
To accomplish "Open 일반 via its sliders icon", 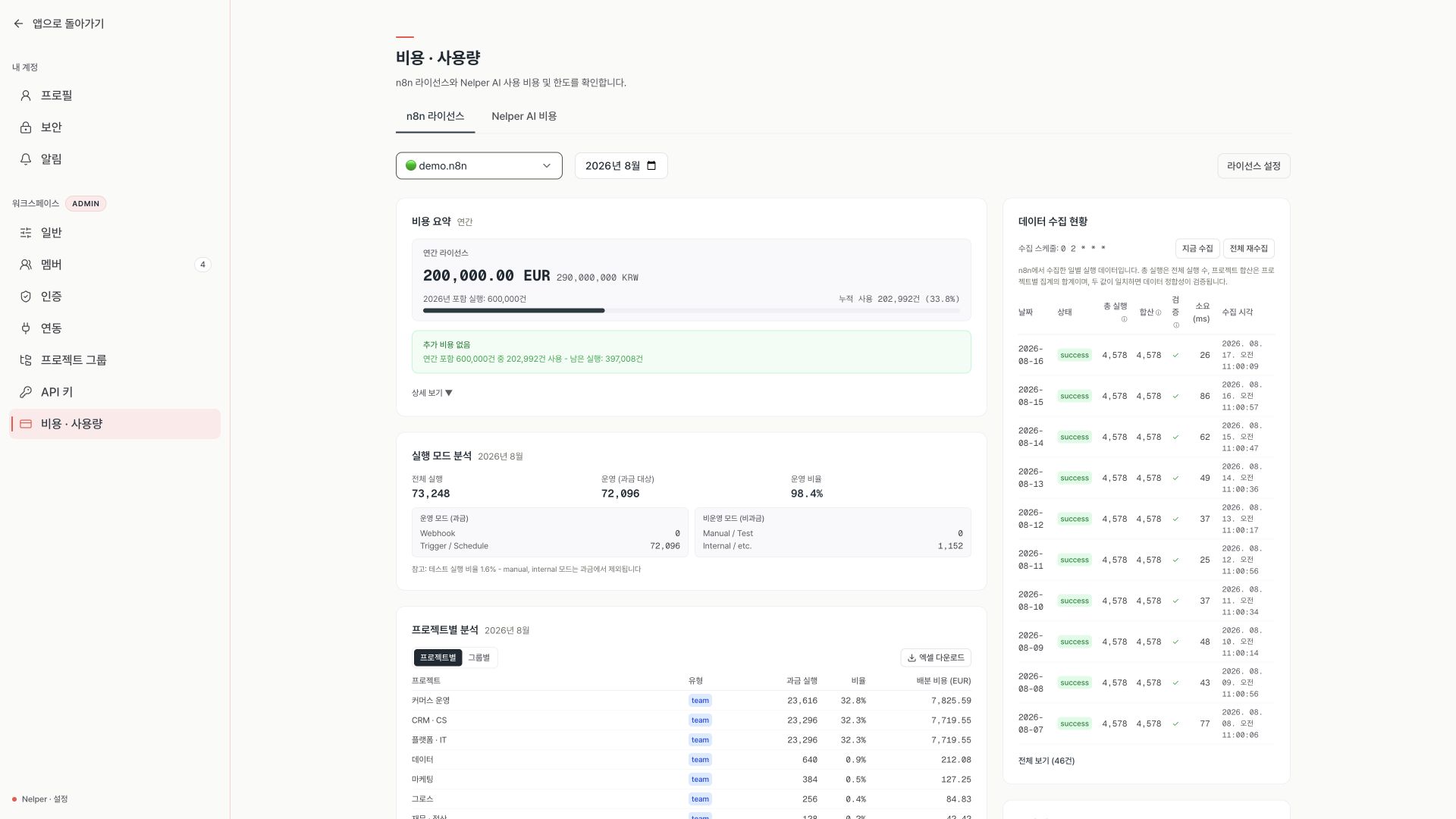I will pos(26,233).
